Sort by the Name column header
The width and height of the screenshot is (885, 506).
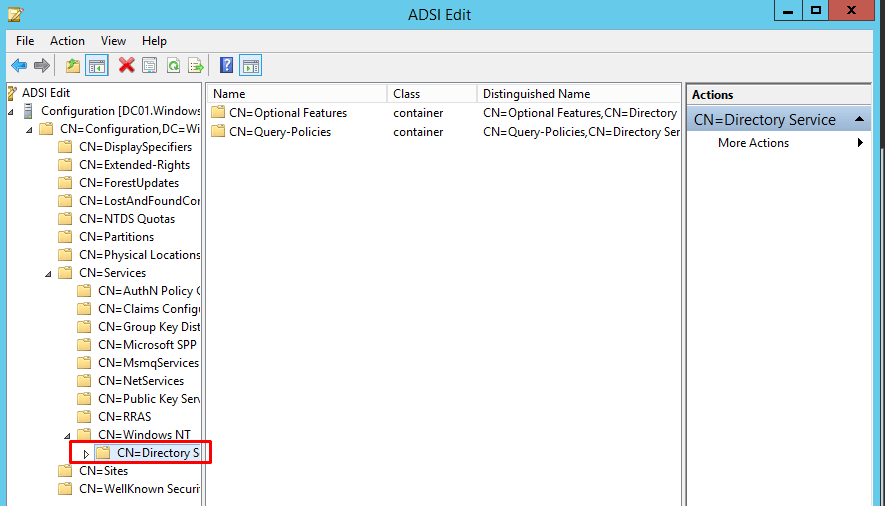[x=297, y=94]
